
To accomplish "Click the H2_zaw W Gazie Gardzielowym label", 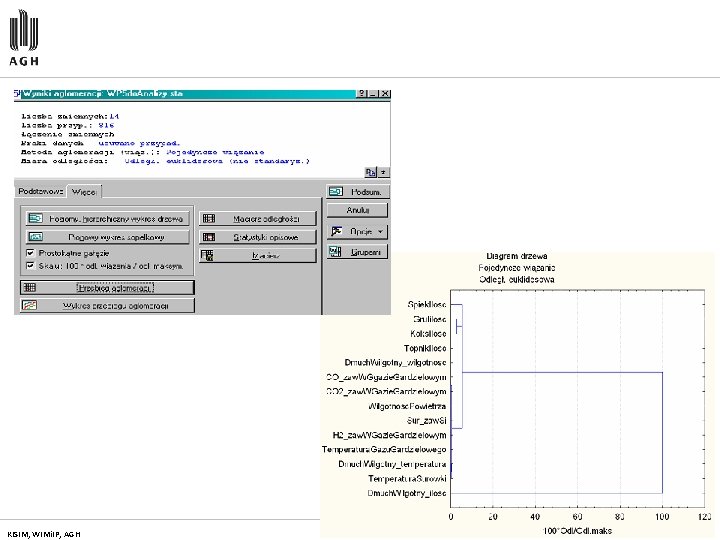I will (389, 435).
